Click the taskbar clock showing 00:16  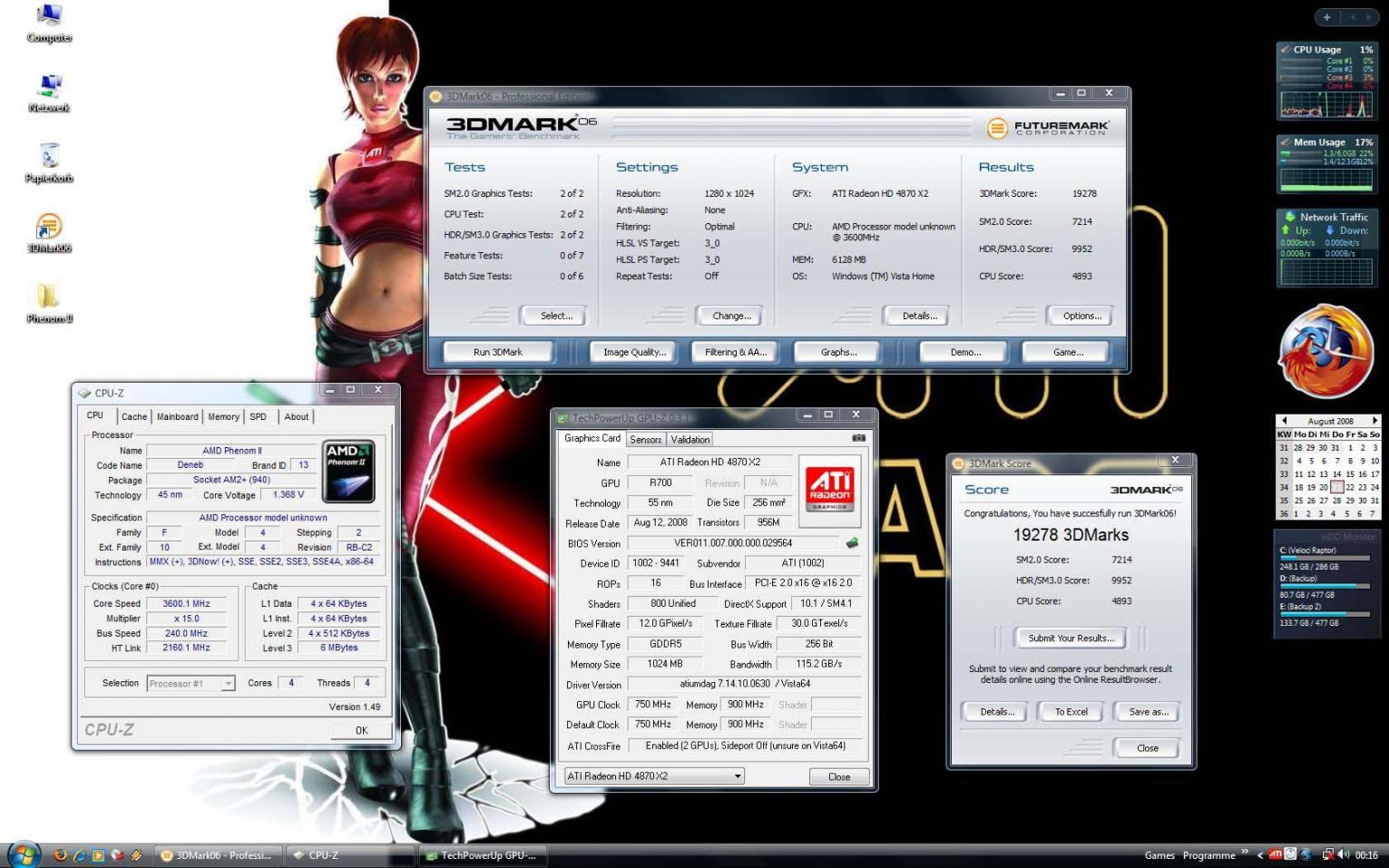[x=1366, y=855]
